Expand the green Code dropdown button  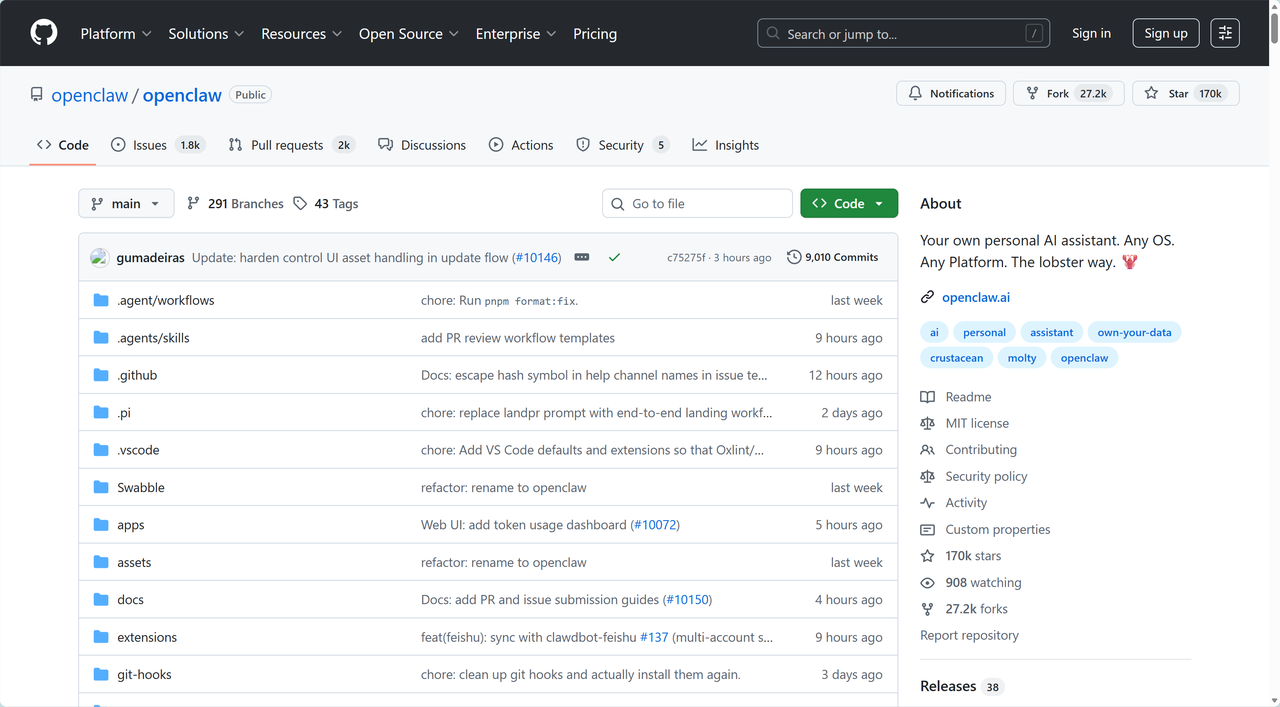[849, 203]
